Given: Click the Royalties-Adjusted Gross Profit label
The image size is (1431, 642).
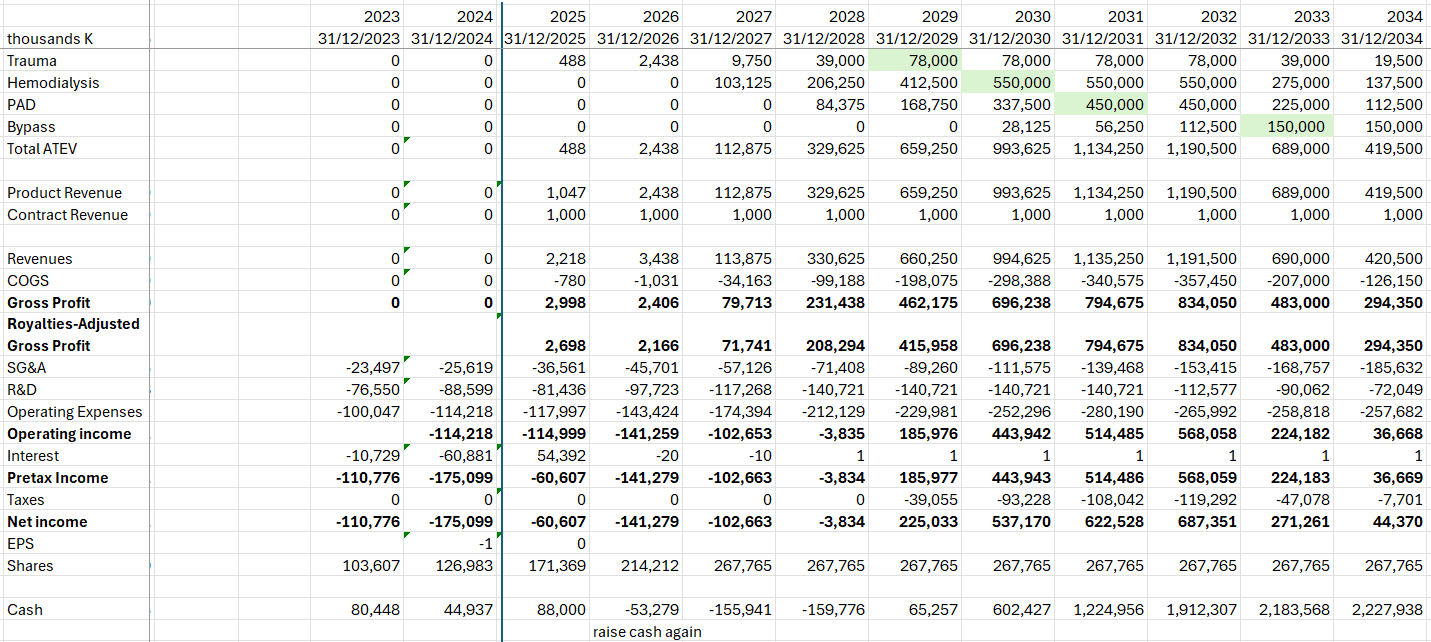Looking at the screenshot, I should pos(76,335).
